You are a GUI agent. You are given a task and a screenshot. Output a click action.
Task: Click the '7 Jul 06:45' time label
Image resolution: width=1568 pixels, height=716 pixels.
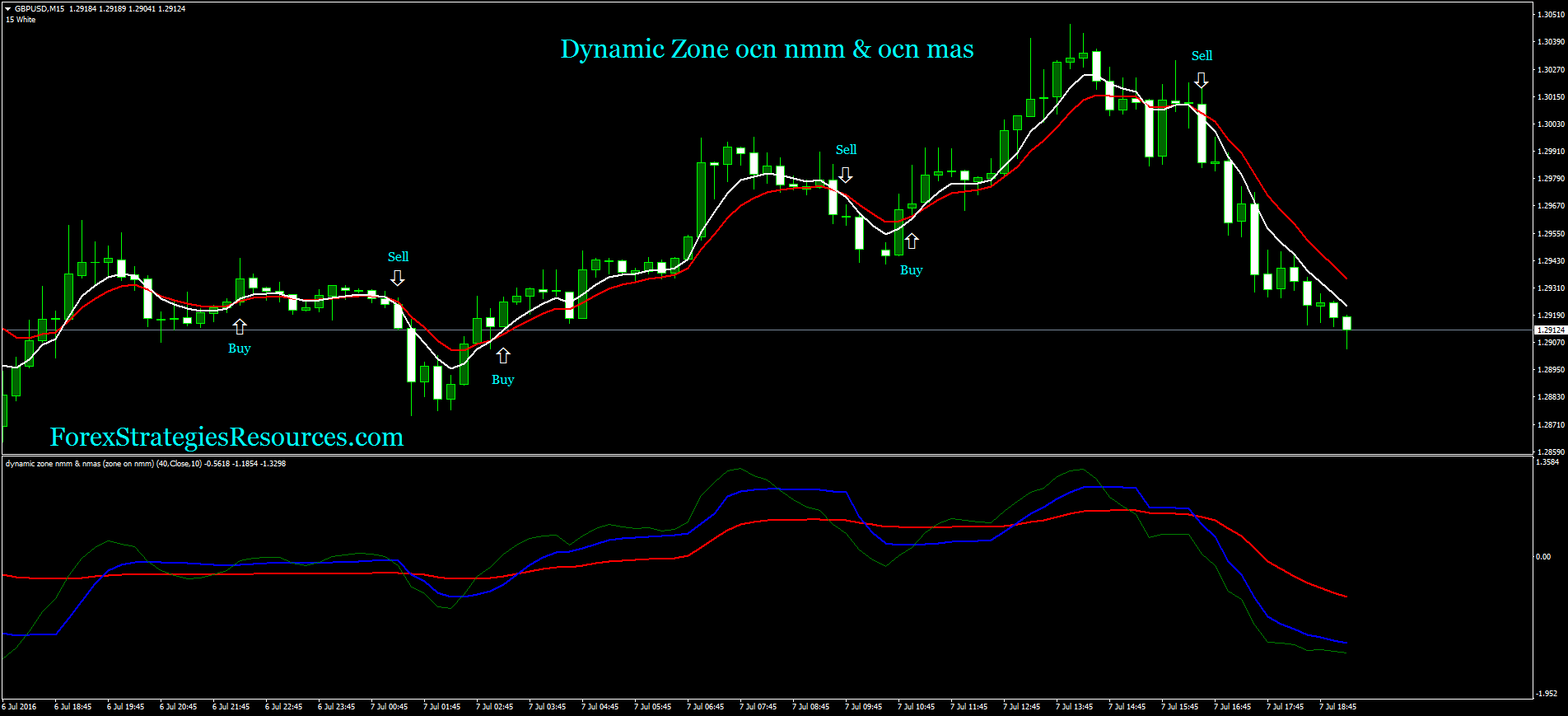[x=705, y=706]
